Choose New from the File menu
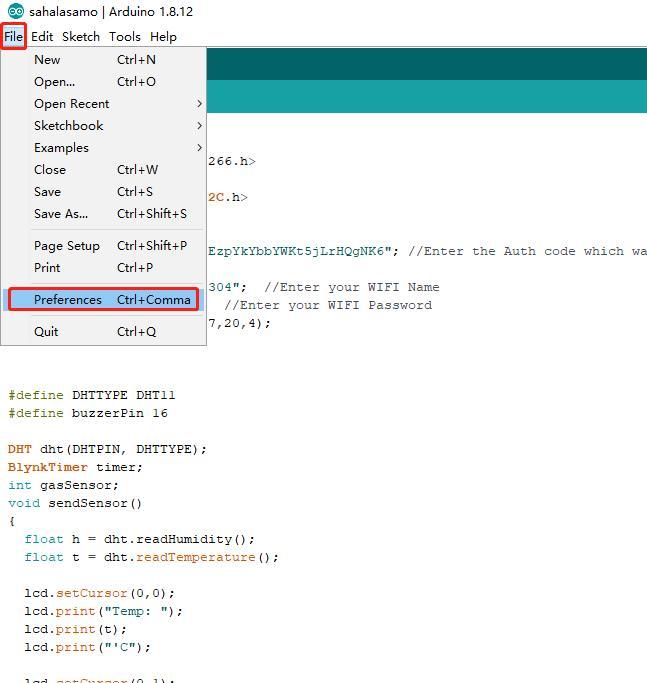The height and width of the screenshot is (683, 647). [103, 60]
